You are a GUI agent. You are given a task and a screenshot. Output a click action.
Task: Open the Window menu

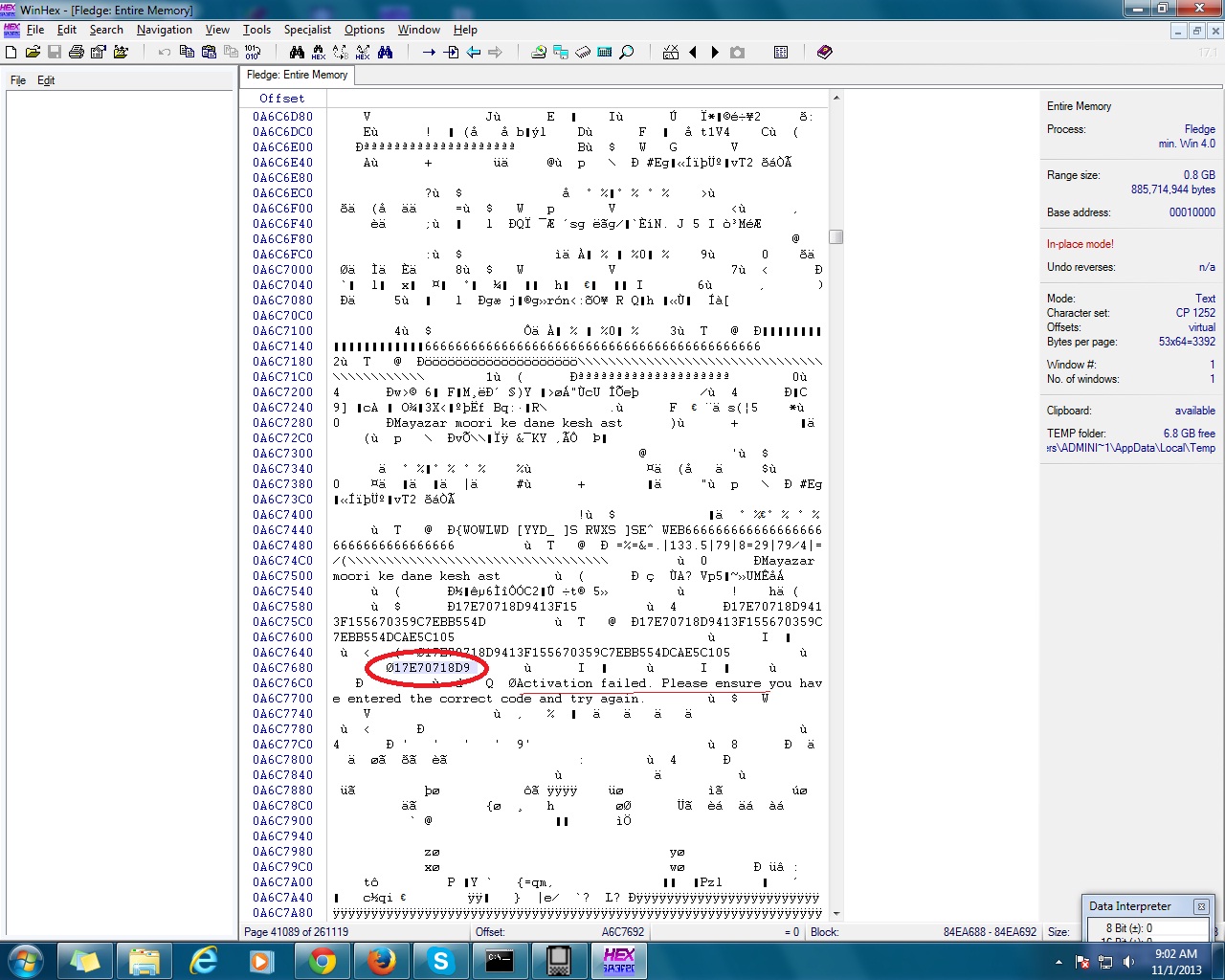tap(419, 30)
